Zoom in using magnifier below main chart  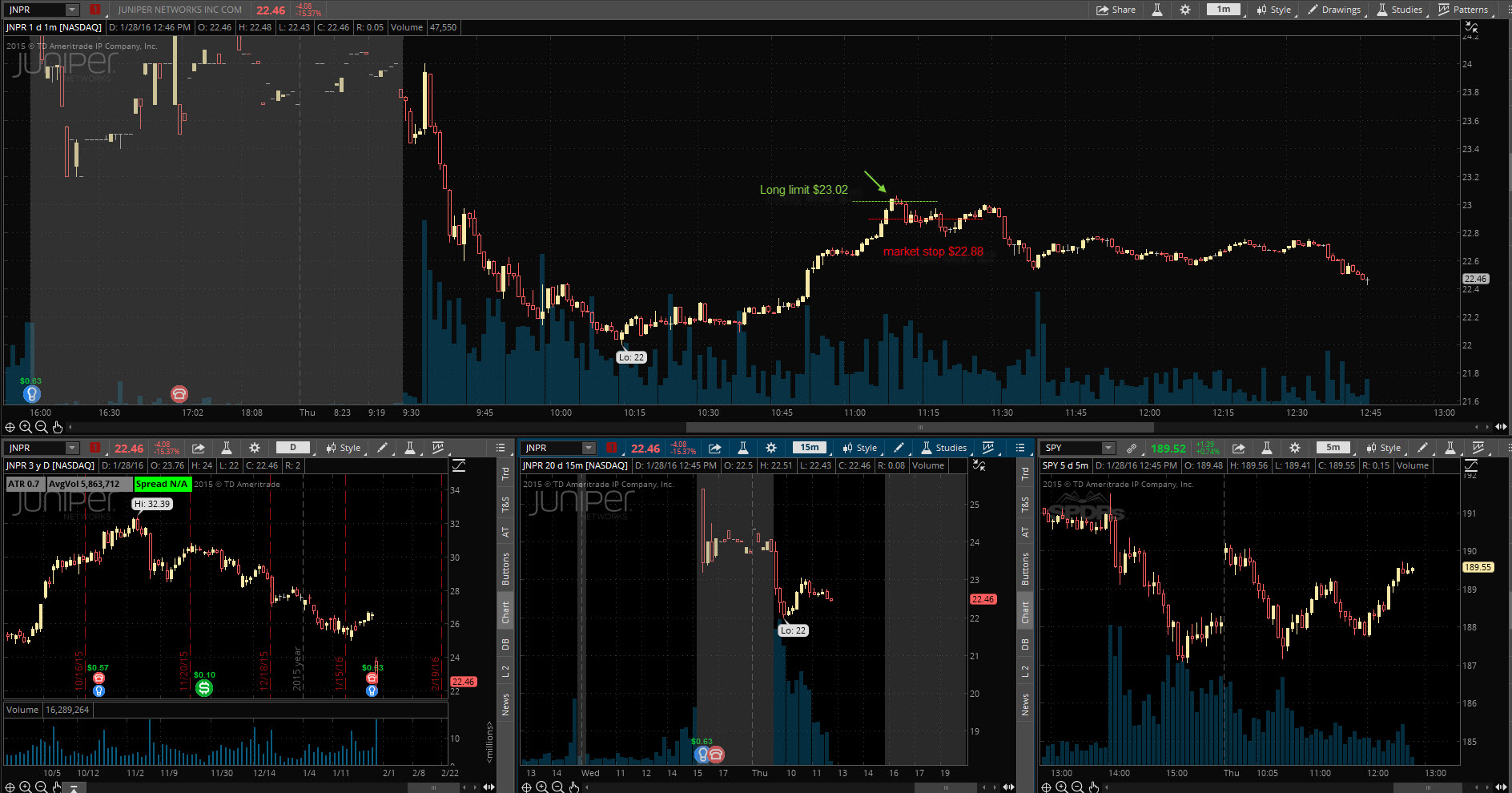click(x=26, y=427)
